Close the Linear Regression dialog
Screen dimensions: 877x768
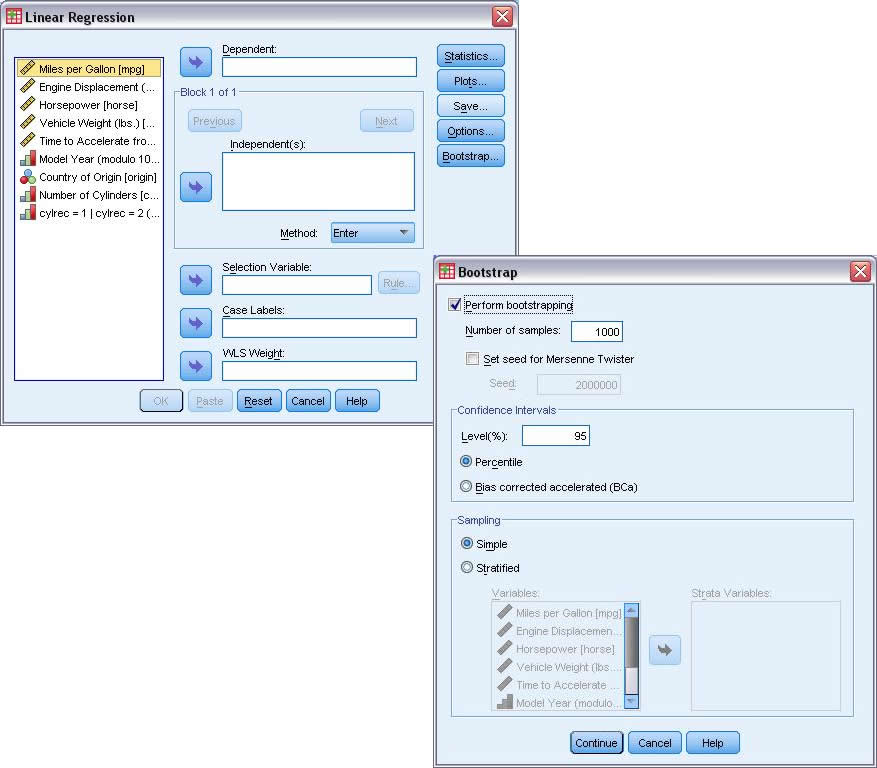[x=502, y=16]
